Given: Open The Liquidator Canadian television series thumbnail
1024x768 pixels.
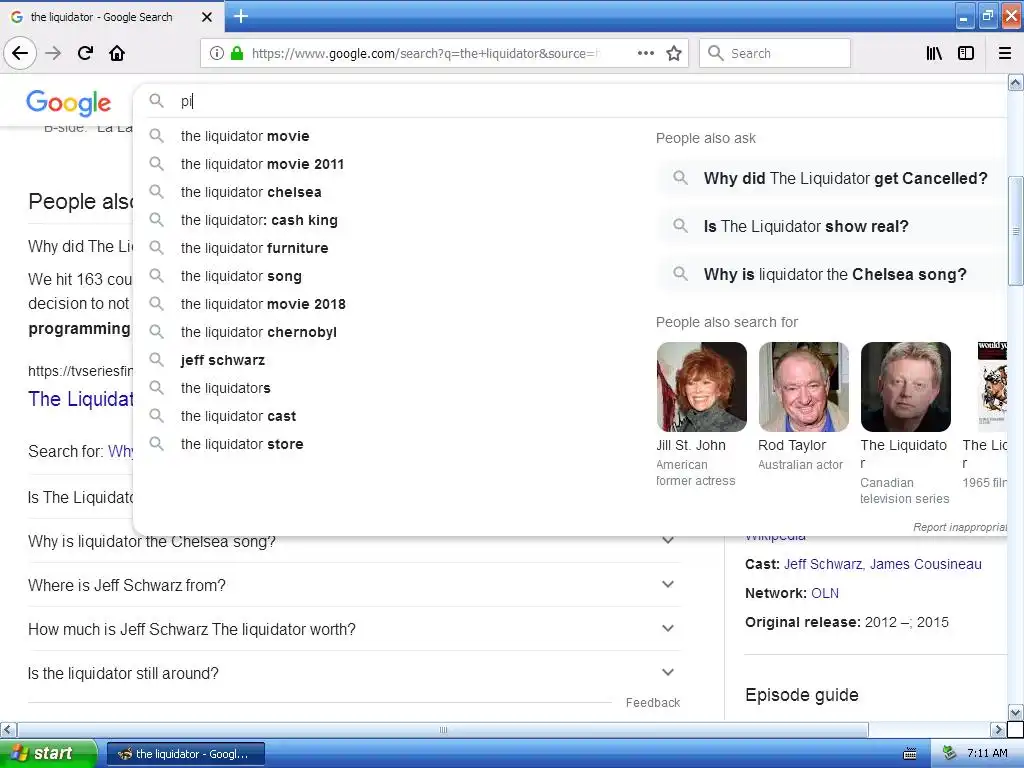Looking at the screenshot, I should pyautogui.click(x=905, y=387).
